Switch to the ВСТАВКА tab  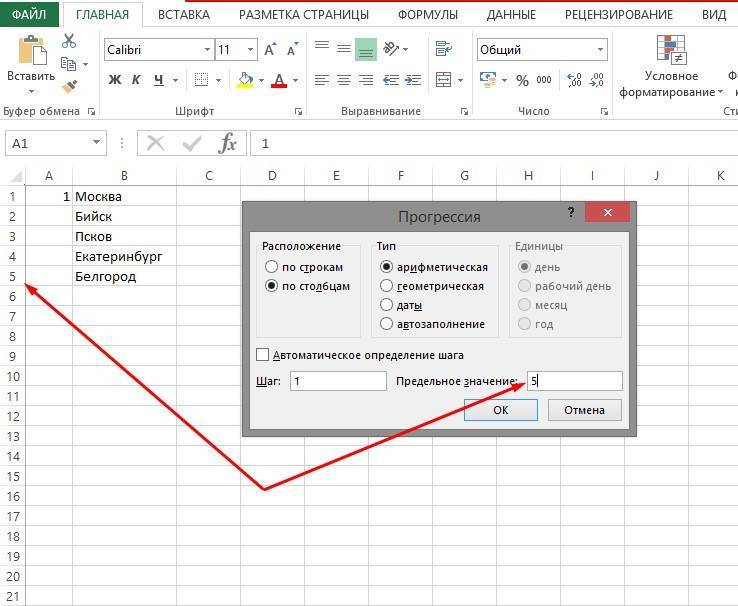pos(184,15)
